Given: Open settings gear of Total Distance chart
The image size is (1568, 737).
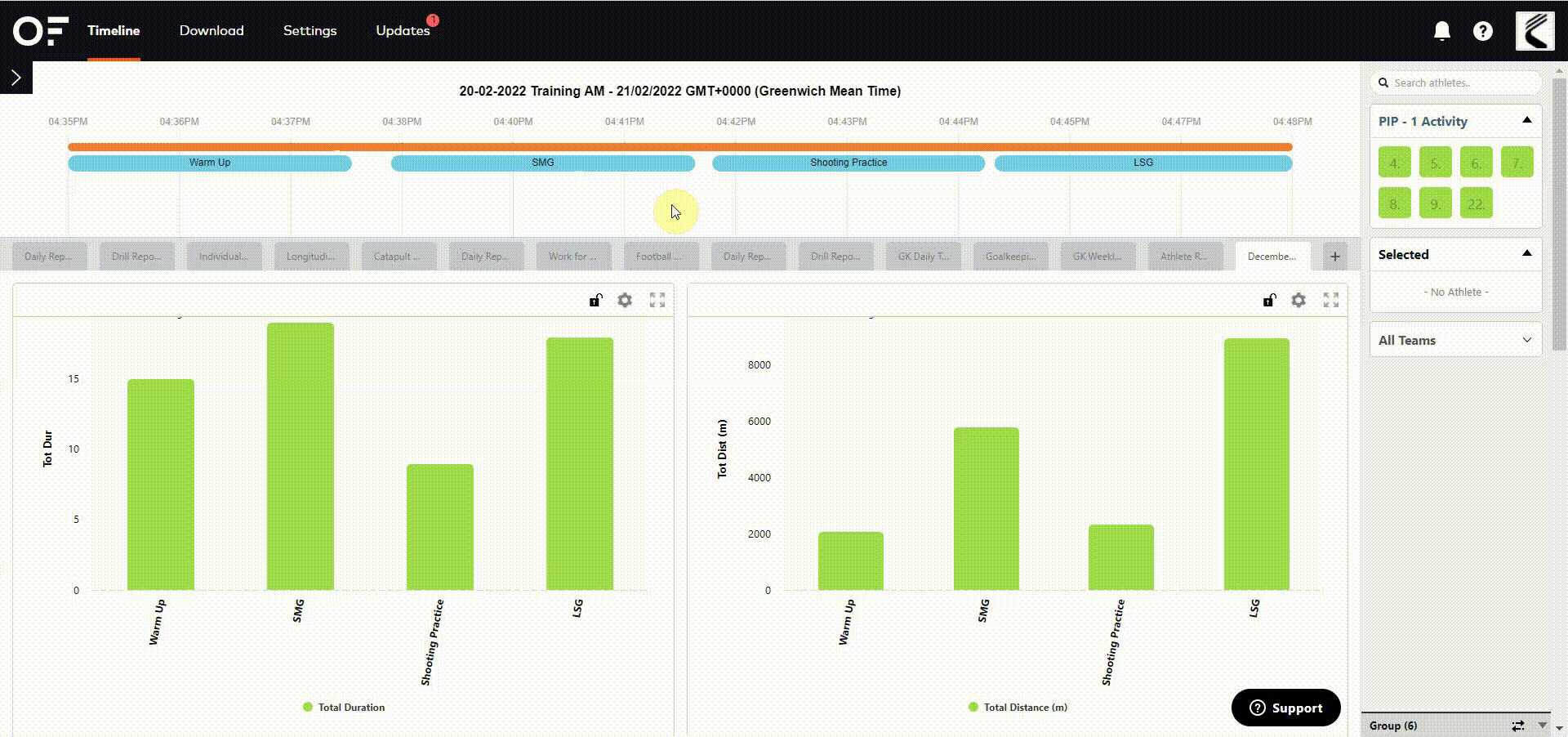Looking at the screenshot, I should [1298, 300].
